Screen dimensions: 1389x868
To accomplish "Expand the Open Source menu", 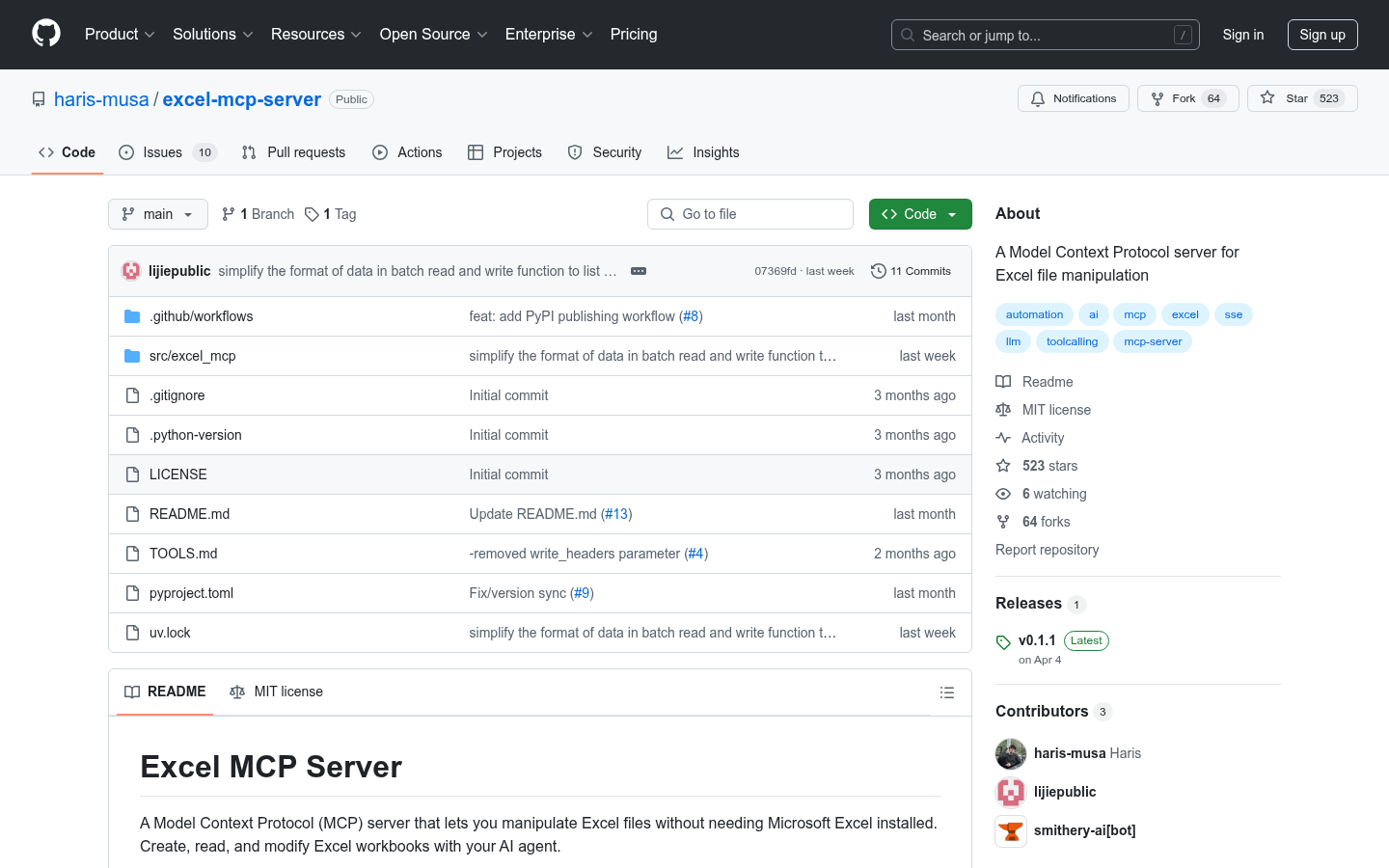I will (x=434, y=34).
